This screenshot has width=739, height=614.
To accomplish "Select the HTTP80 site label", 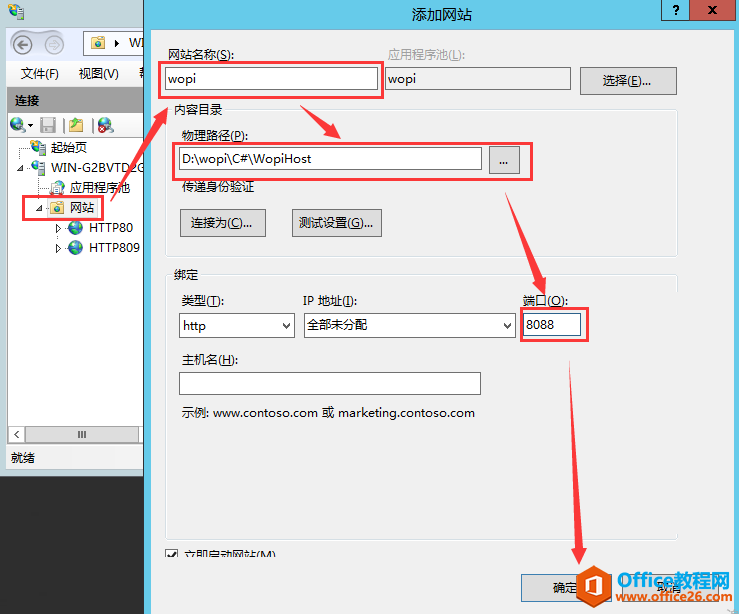I will click(111, 228).
